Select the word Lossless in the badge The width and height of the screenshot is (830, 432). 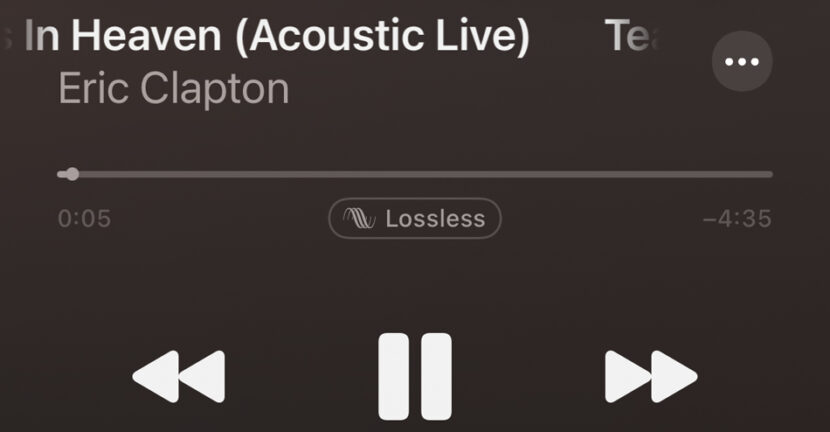(435, 219)
